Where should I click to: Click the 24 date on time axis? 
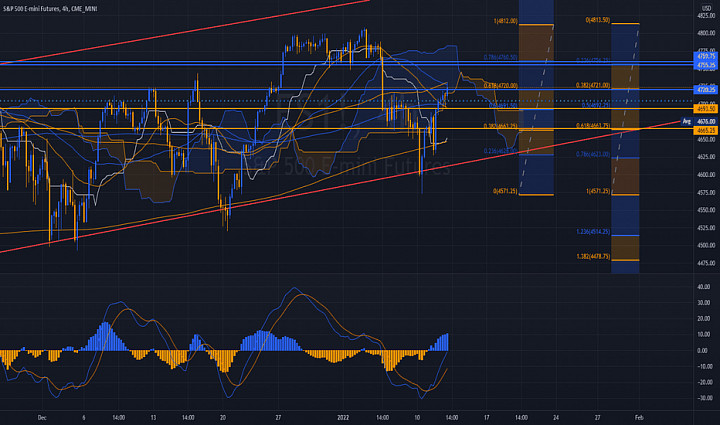tap(556, 418)
